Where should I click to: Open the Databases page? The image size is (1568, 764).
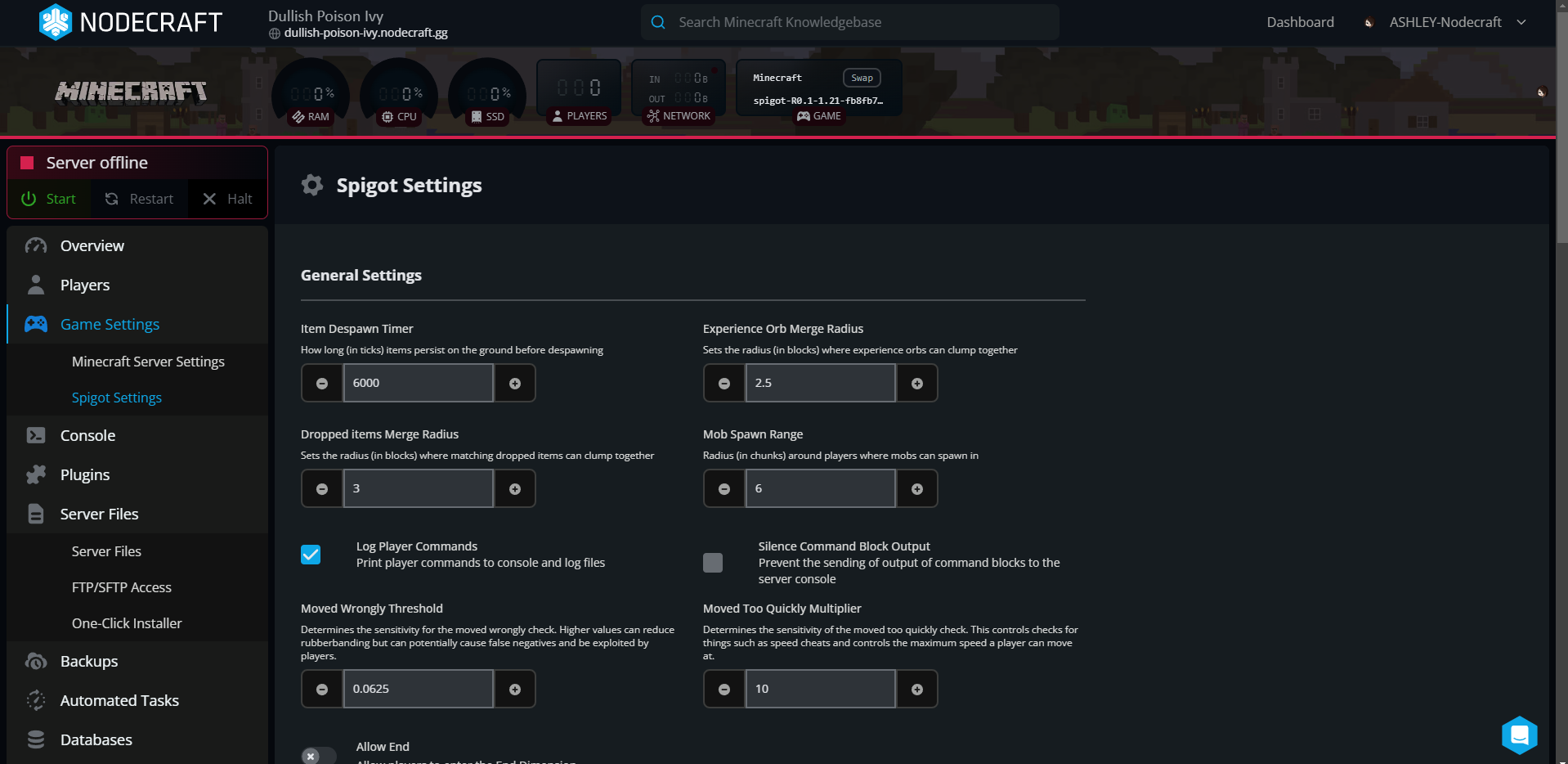pyautogui.click(x=137, y=739)
